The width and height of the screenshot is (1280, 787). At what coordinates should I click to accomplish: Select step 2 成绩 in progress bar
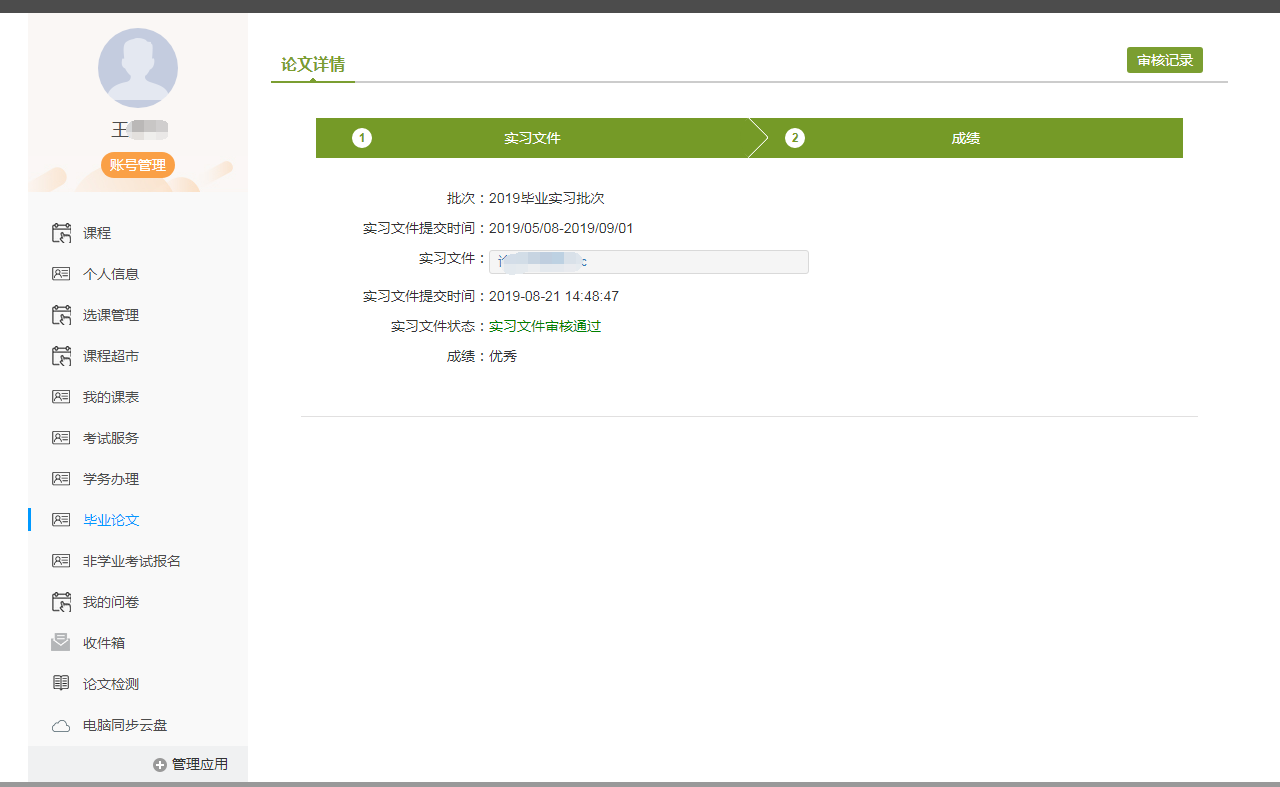(x=965, y=138)
